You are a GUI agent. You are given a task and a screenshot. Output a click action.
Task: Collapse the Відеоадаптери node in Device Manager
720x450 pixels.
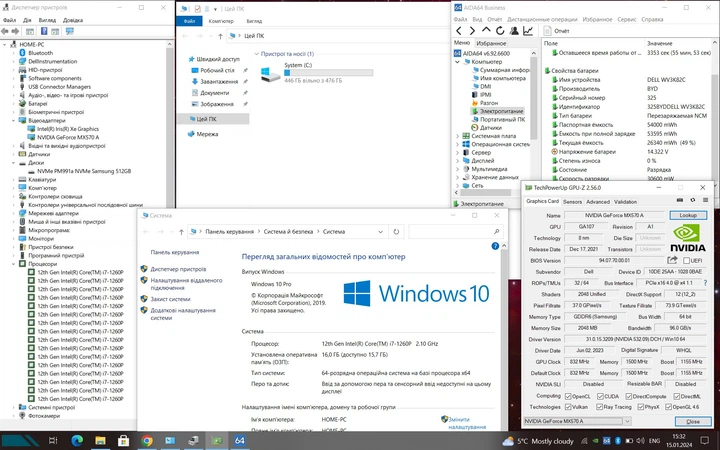[x=13, y=120]
